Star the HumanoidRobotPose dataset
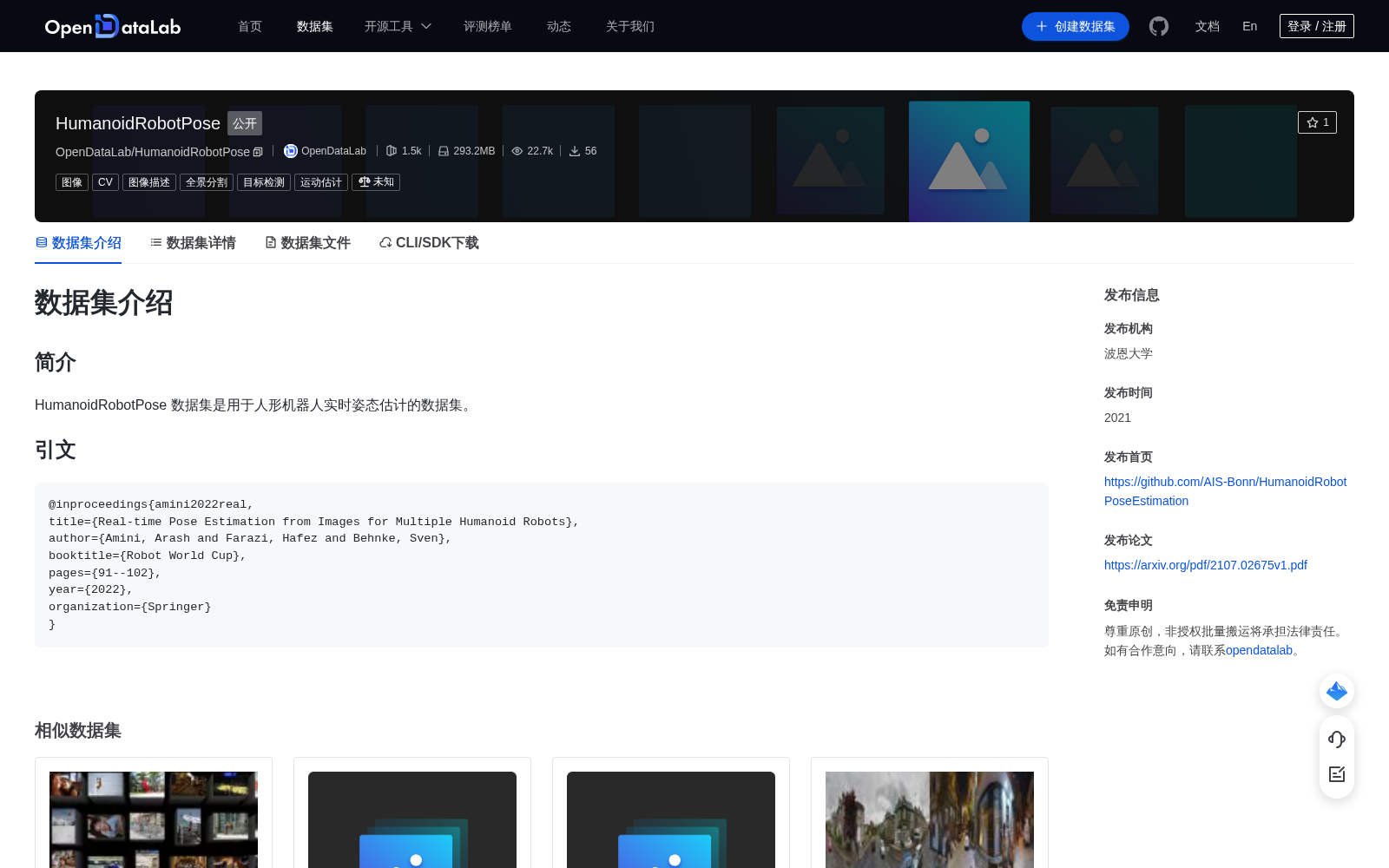The image size is (1389, 868). pyautogui.click(x=1317, y=122)
